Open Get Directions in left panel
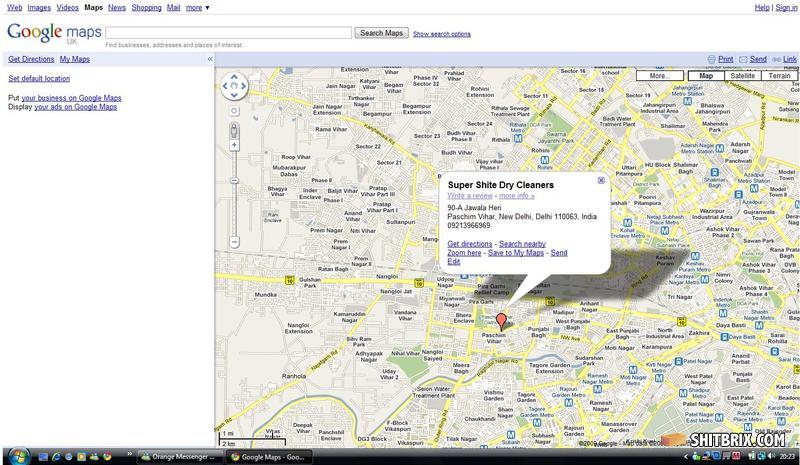 (31, 59)
